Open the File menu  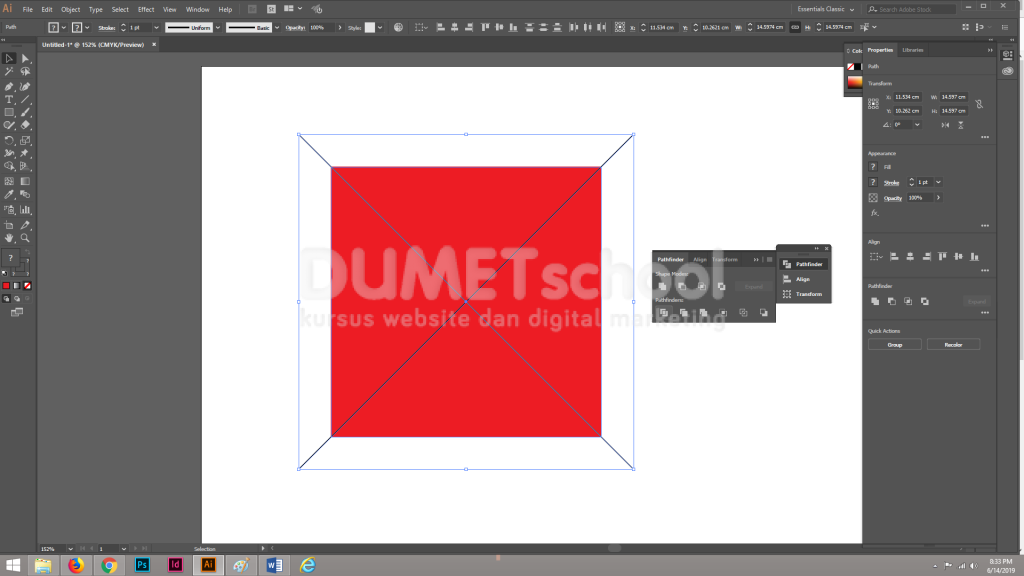pyautogui.click(x=27, y=9)
